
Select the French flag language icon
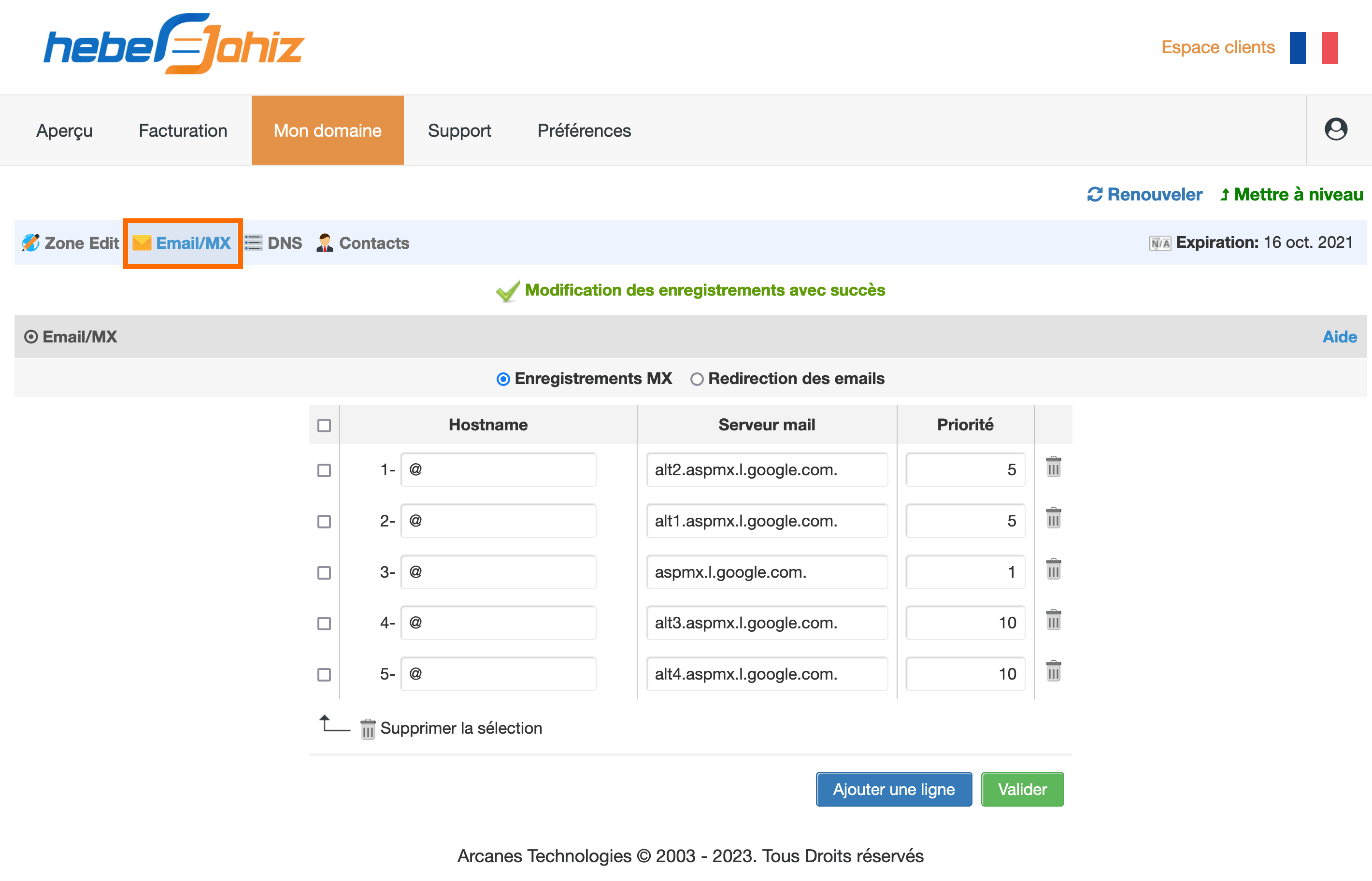[x=1314, y=47]
